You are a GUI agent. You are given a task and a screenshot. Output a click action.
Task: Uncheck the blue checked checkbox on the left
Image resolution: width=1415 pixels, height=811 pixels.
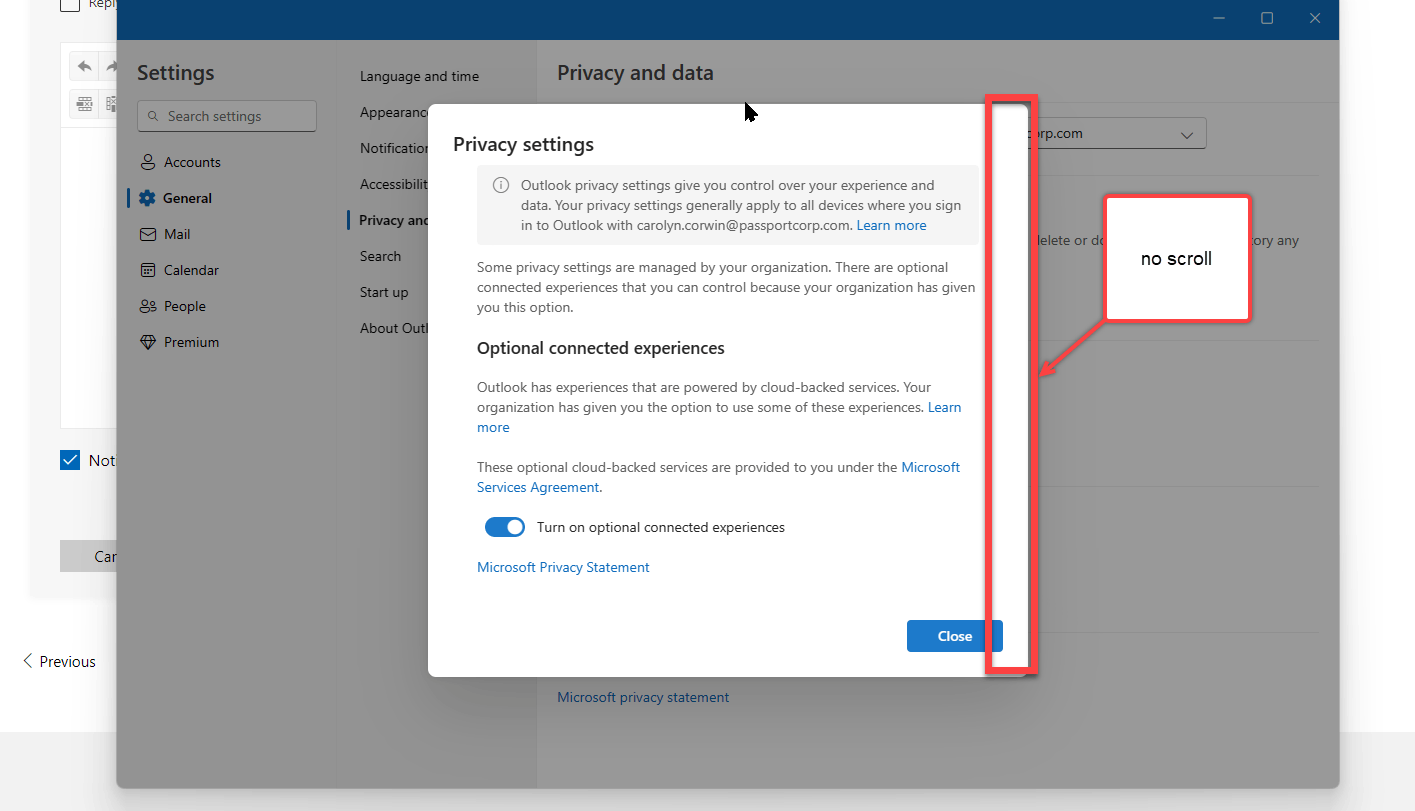pyautogui.click(x=70, y=460)
